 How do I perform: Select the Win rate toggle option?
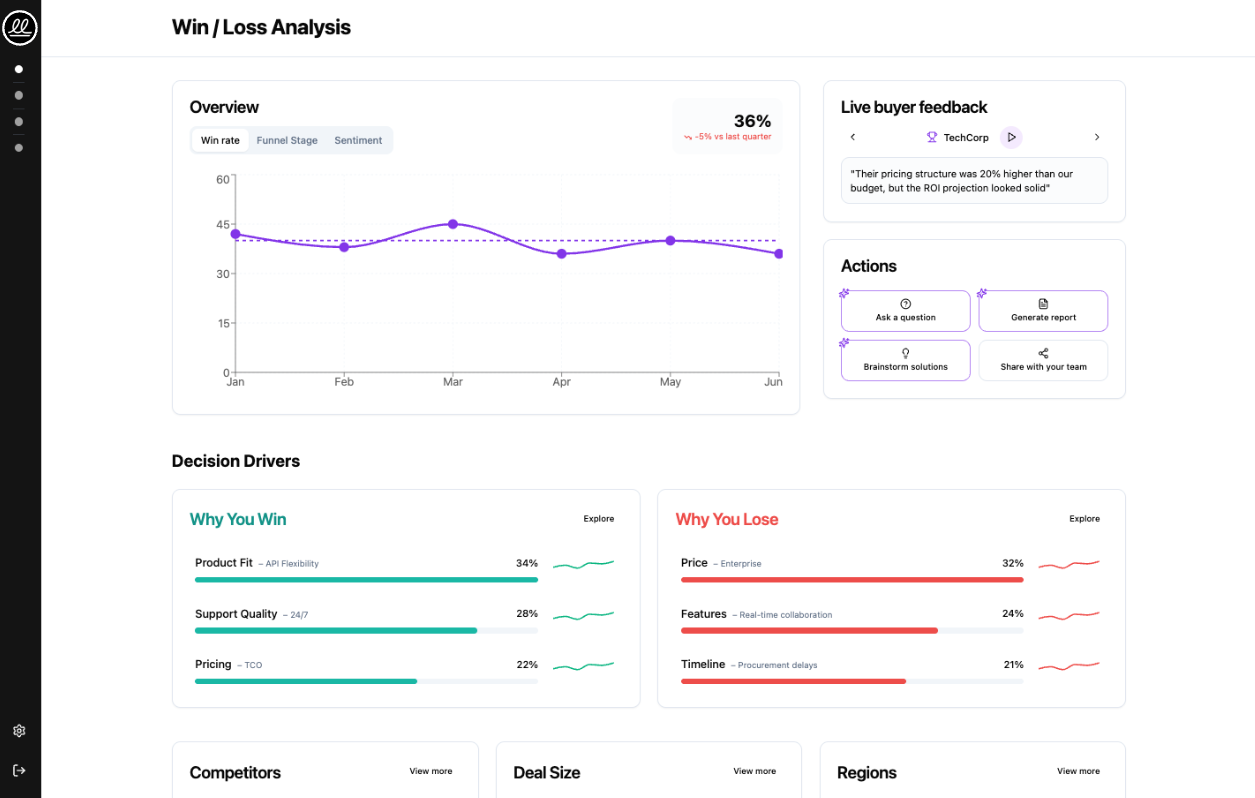point(220,140)
